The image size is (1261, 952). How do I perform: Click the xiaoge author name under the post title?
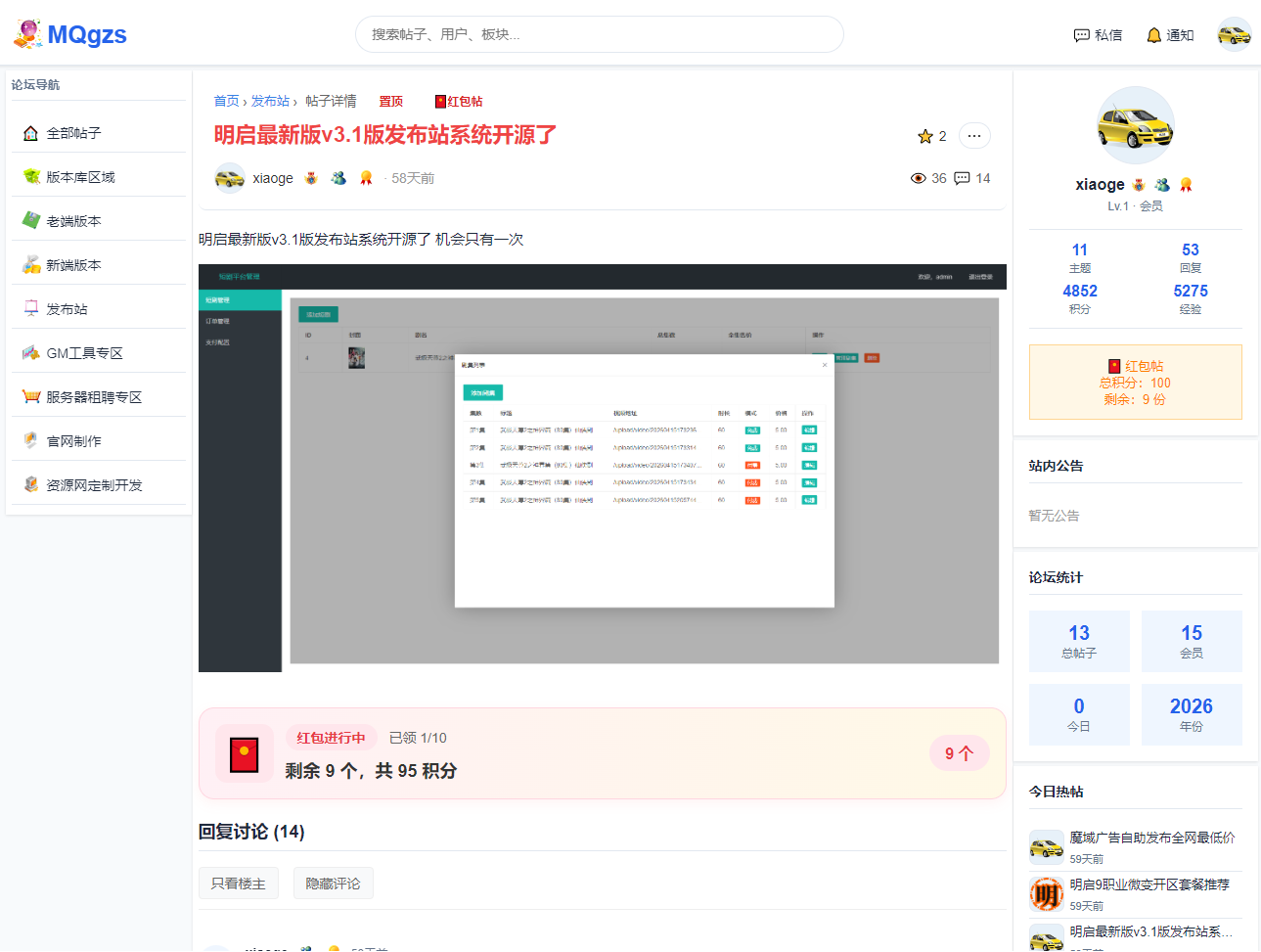[x=273, y=178]
